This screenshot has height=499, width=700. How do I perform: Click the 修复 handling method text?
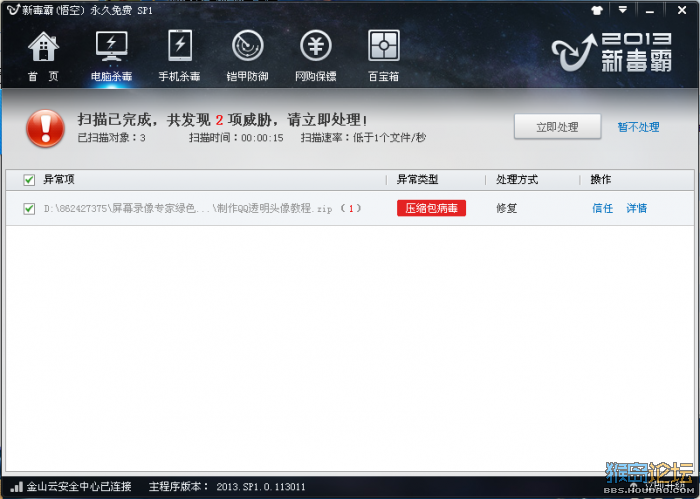click(506, 208)
